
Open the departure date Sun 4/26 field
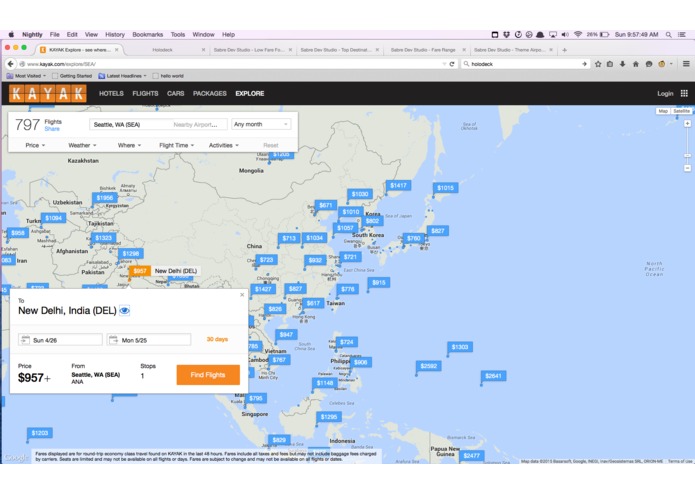point(60,340)
